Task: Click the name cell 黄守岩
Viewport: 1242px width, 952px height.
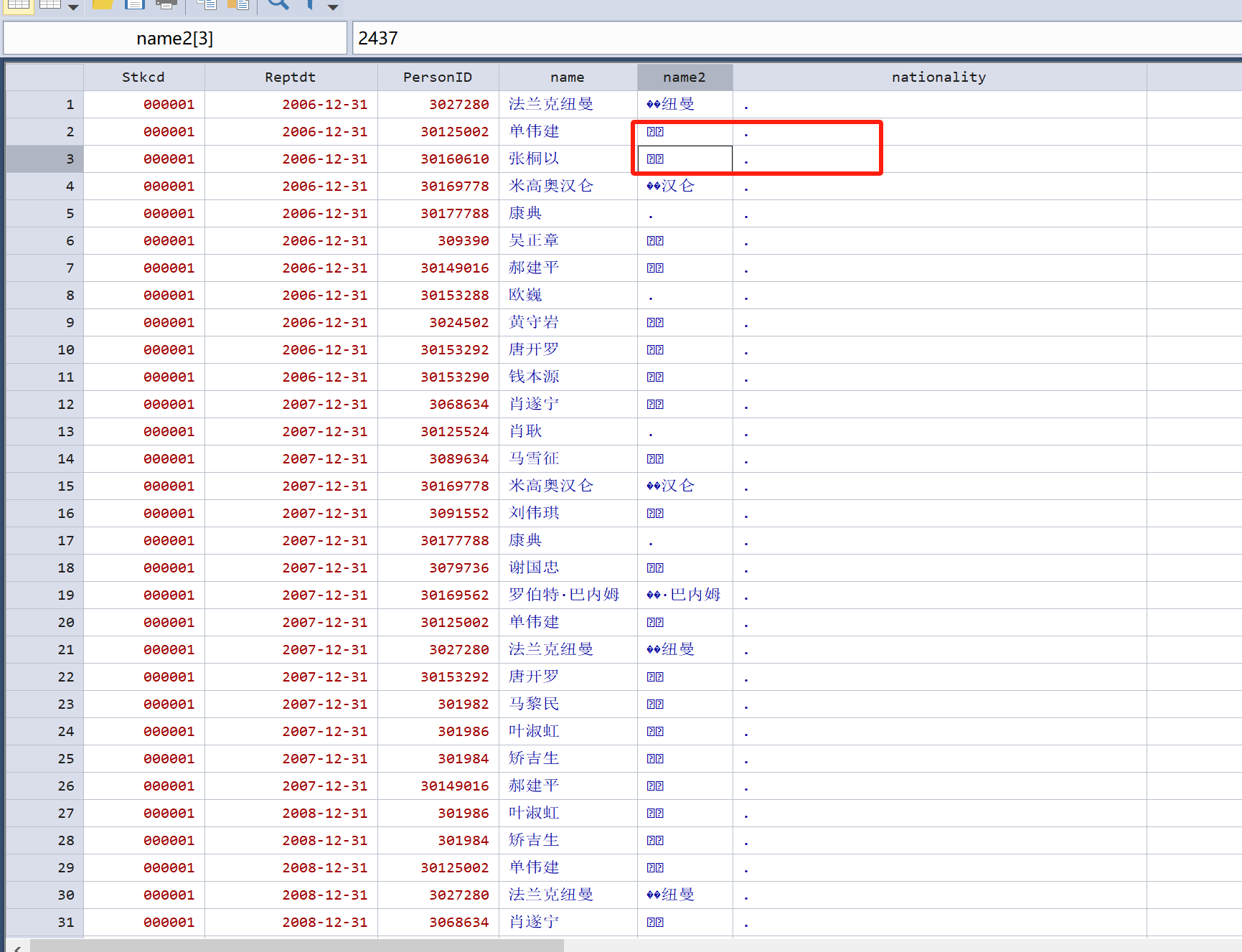Action: [568, 323]
